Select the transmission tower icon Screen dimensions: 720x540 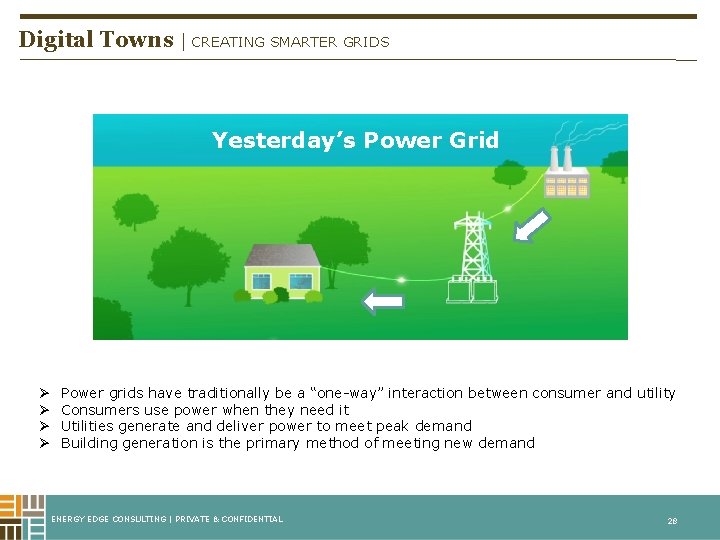[x=473, y=257]
